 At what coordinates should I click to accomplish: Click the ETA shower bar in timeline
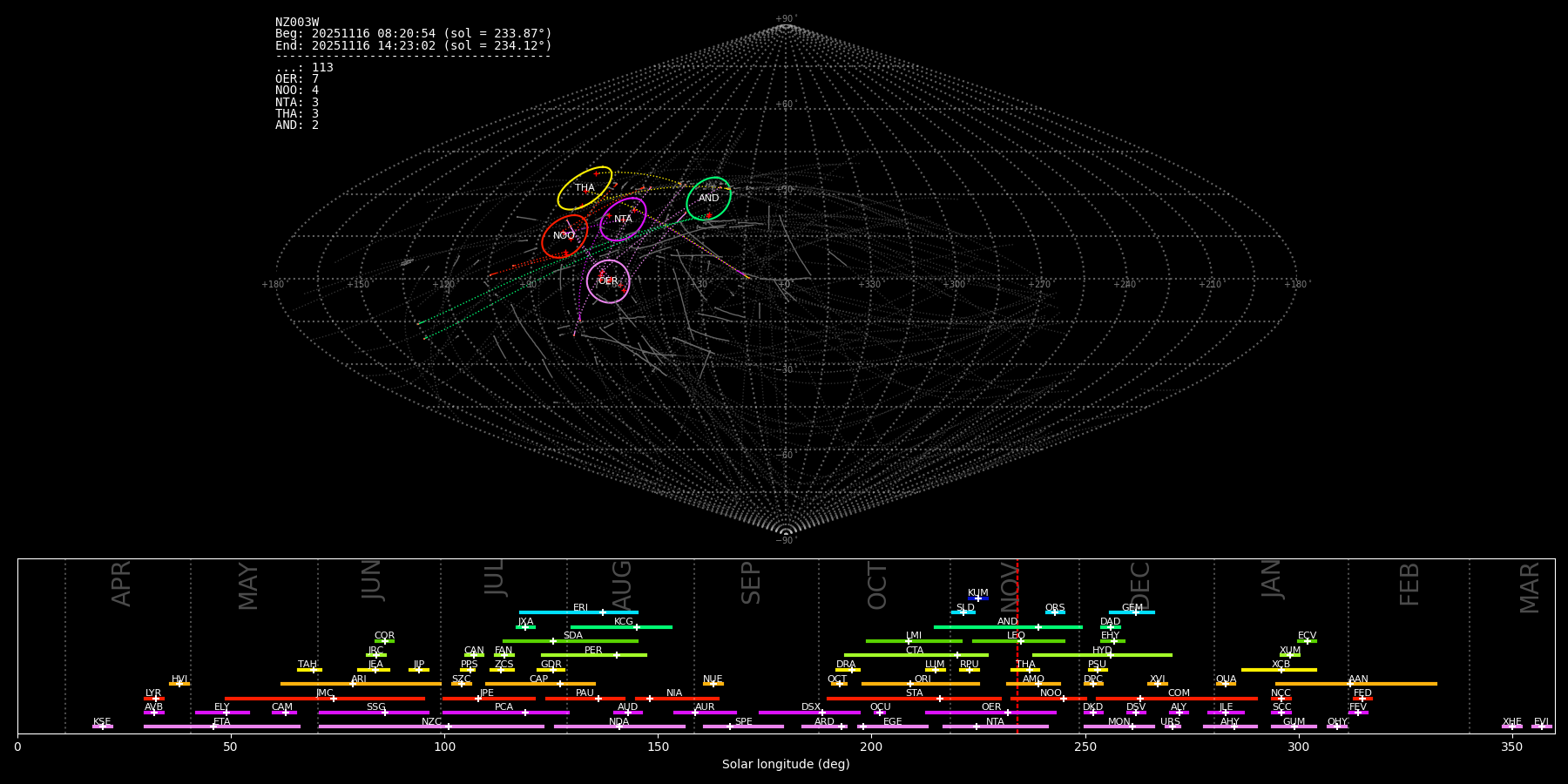222,727
